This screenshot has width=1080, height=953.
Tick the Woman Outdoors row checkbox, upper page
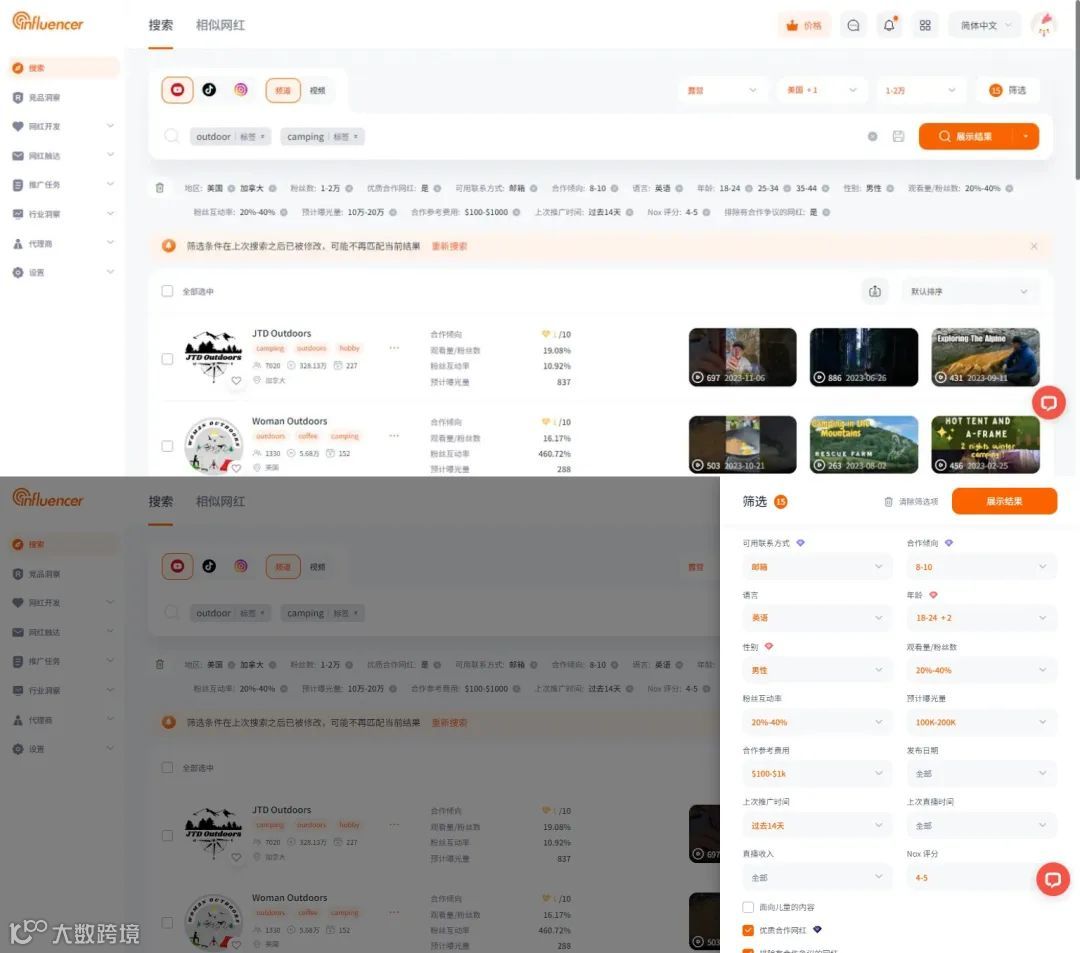(x=167, y=446)
